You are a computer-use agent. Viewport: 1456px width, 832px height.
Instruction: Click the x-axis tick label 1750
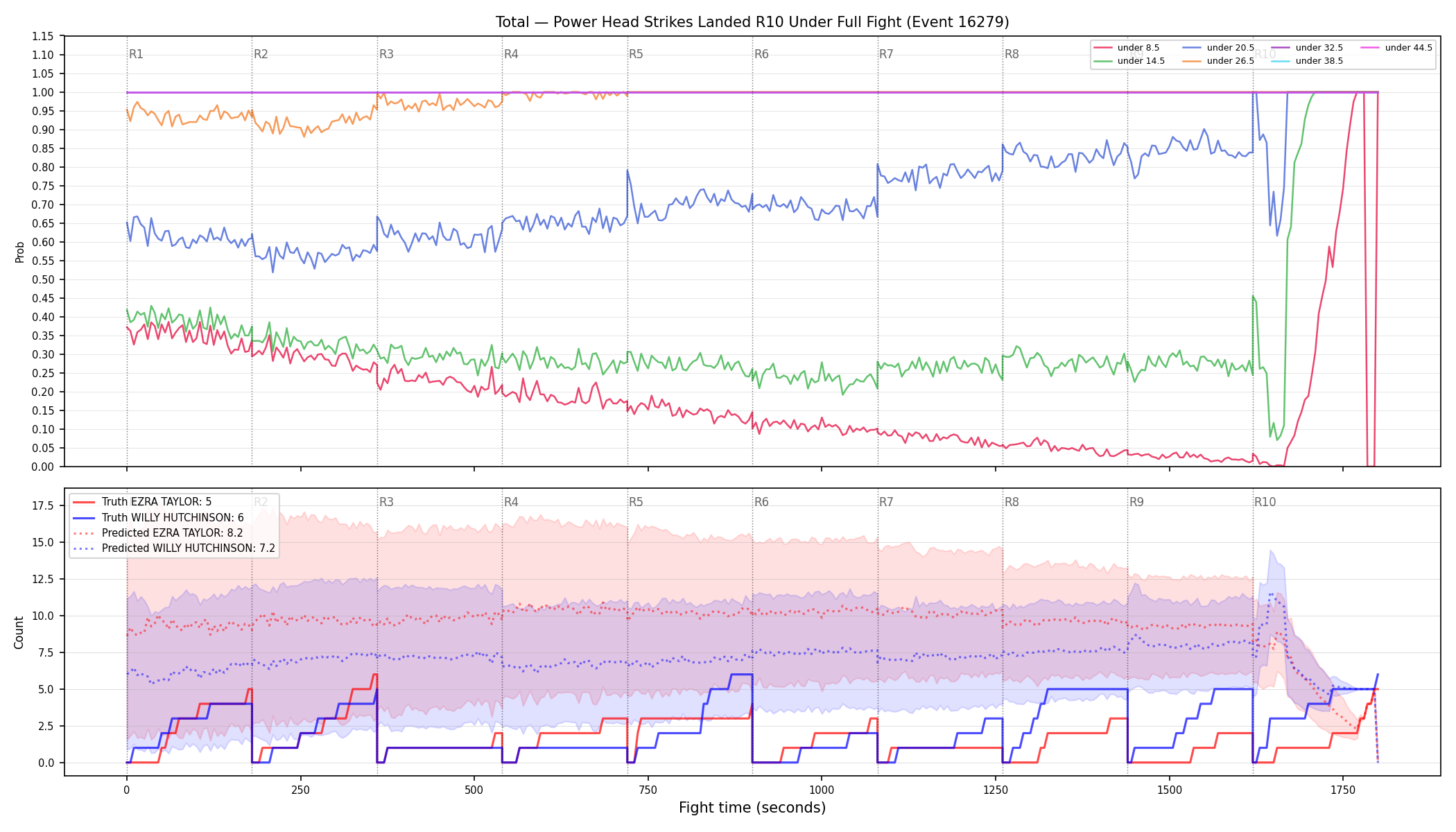(x=1343, y=790)
